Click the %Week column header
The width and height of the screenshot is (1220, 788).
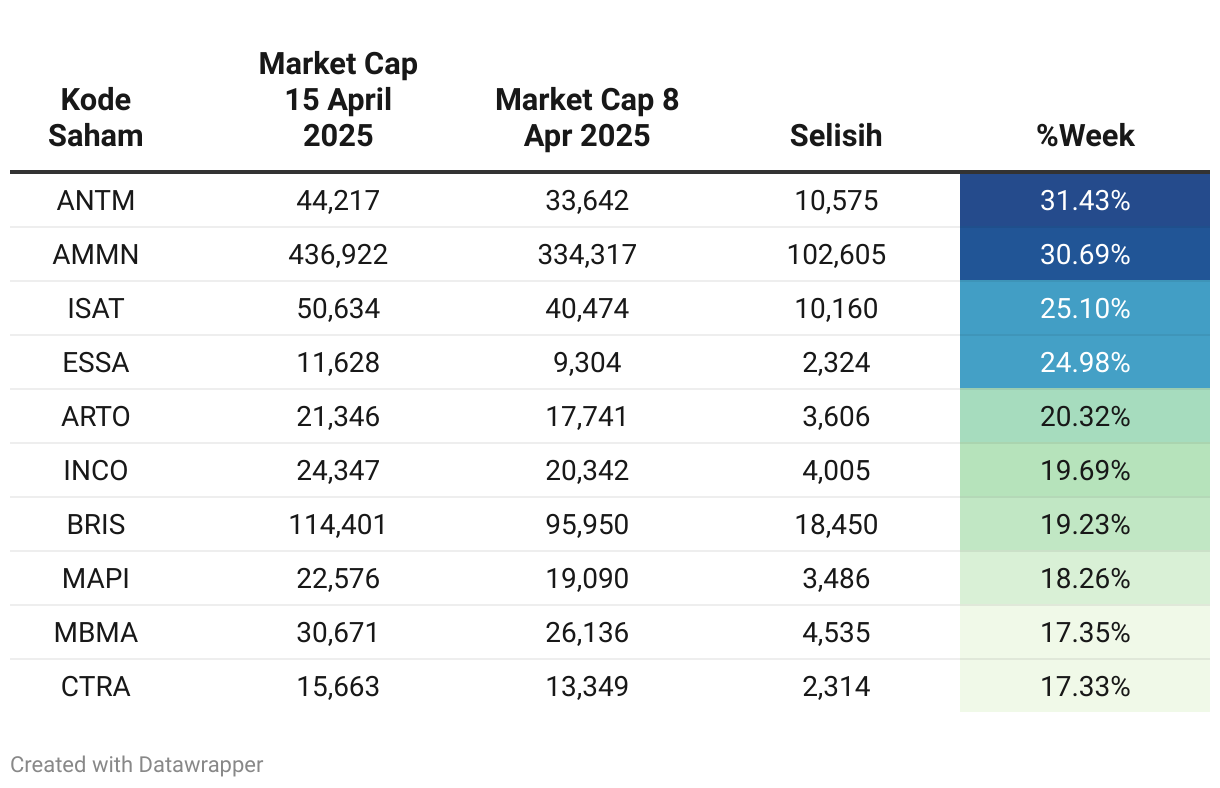(1085, 135)
